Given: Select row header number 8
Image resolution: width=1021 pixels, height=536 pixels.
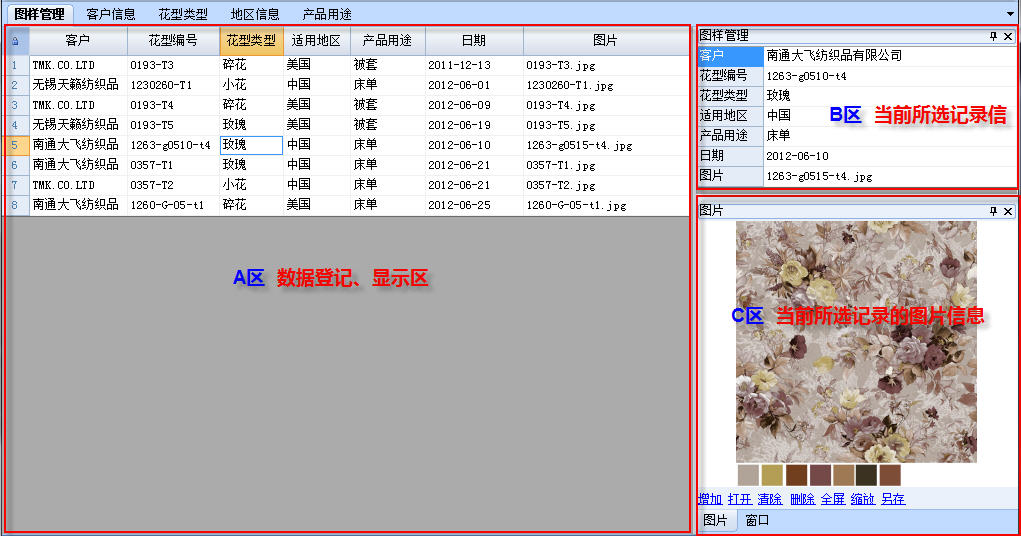Looking at the screenshot, I should pyautogui.click(x=16, y=205).
